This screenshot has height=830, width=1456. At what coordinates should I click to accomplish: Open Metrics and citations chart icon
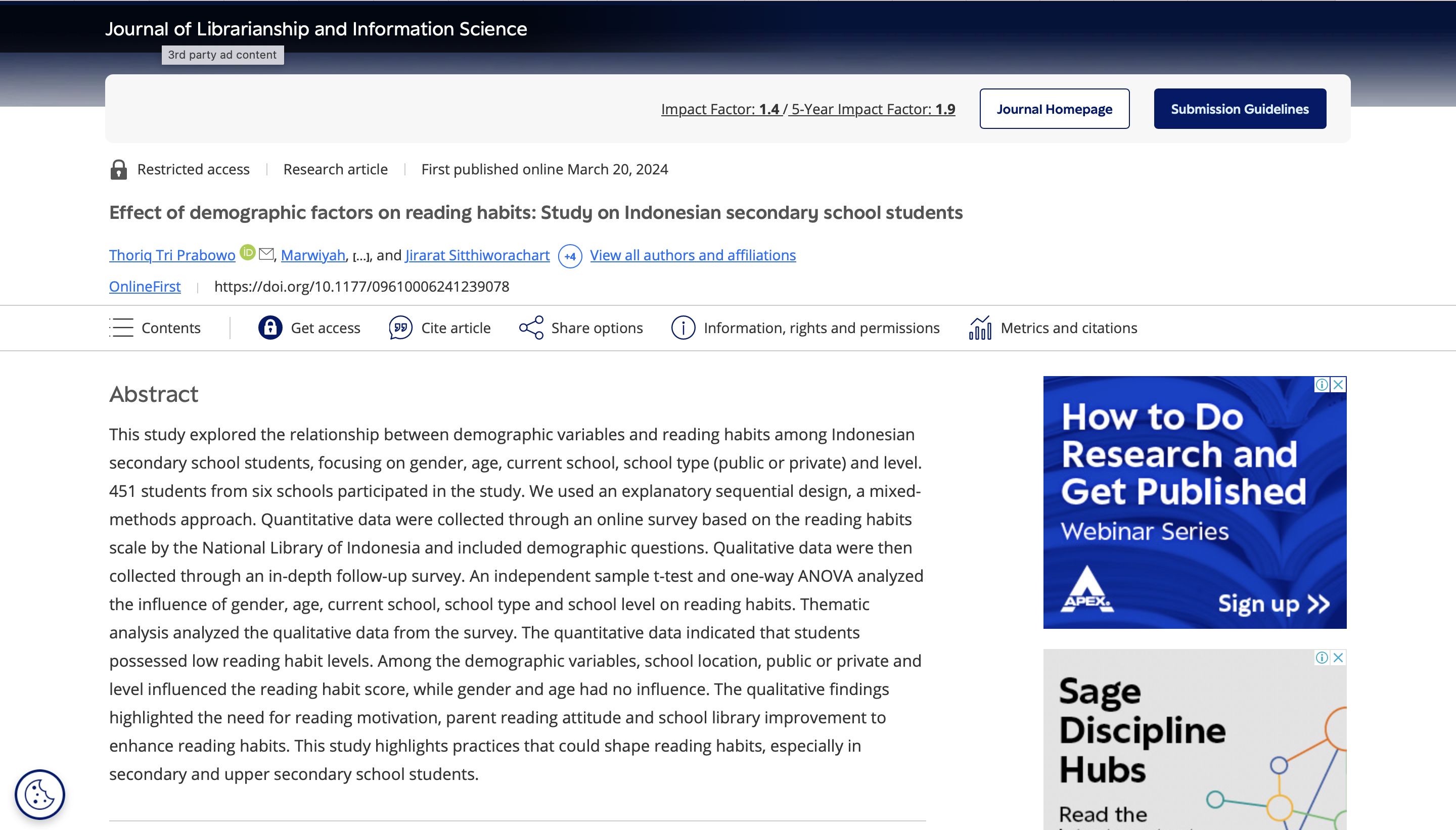980,328
